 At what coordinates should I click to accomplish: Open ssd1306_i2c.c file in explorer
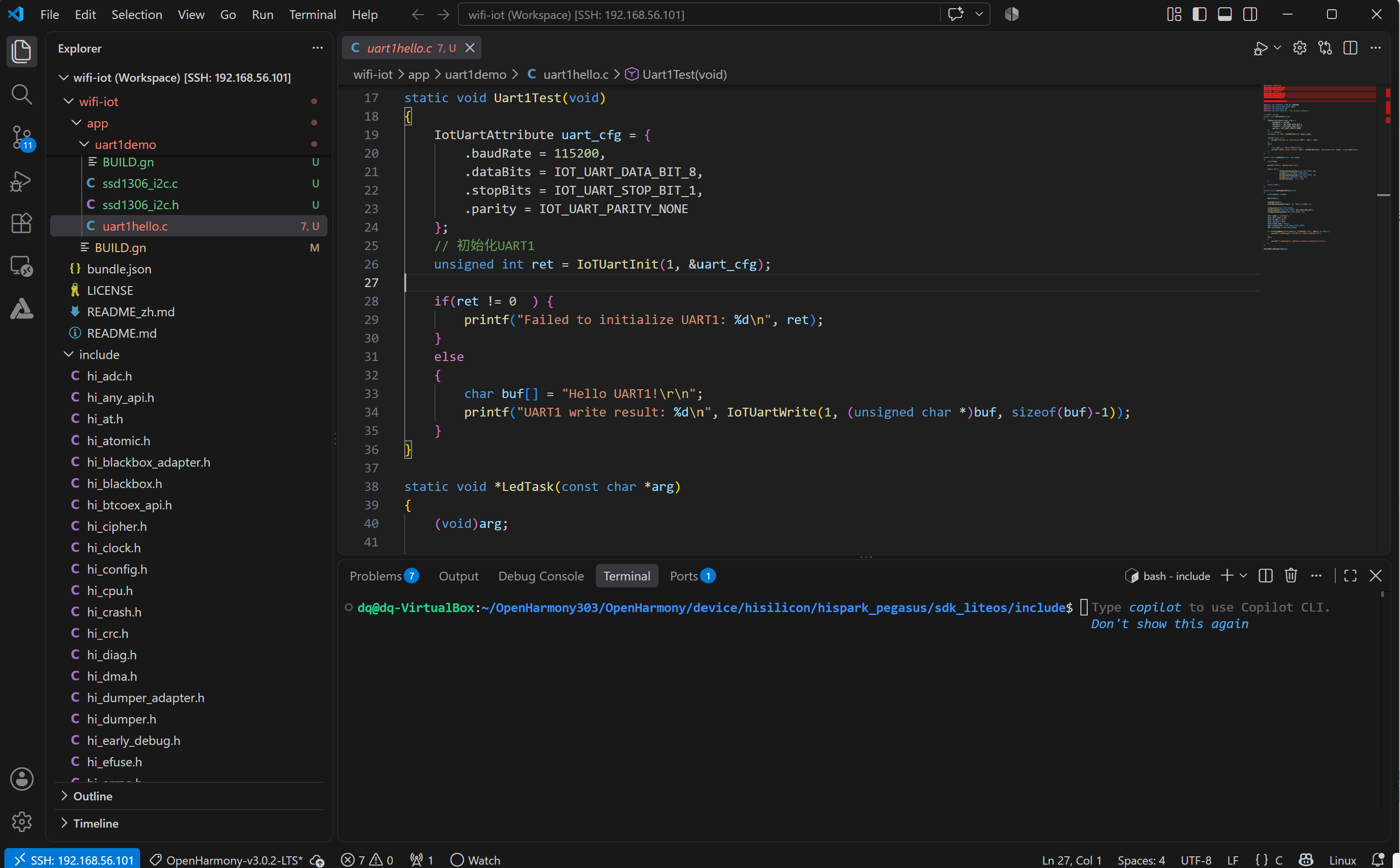pos(189,183)
